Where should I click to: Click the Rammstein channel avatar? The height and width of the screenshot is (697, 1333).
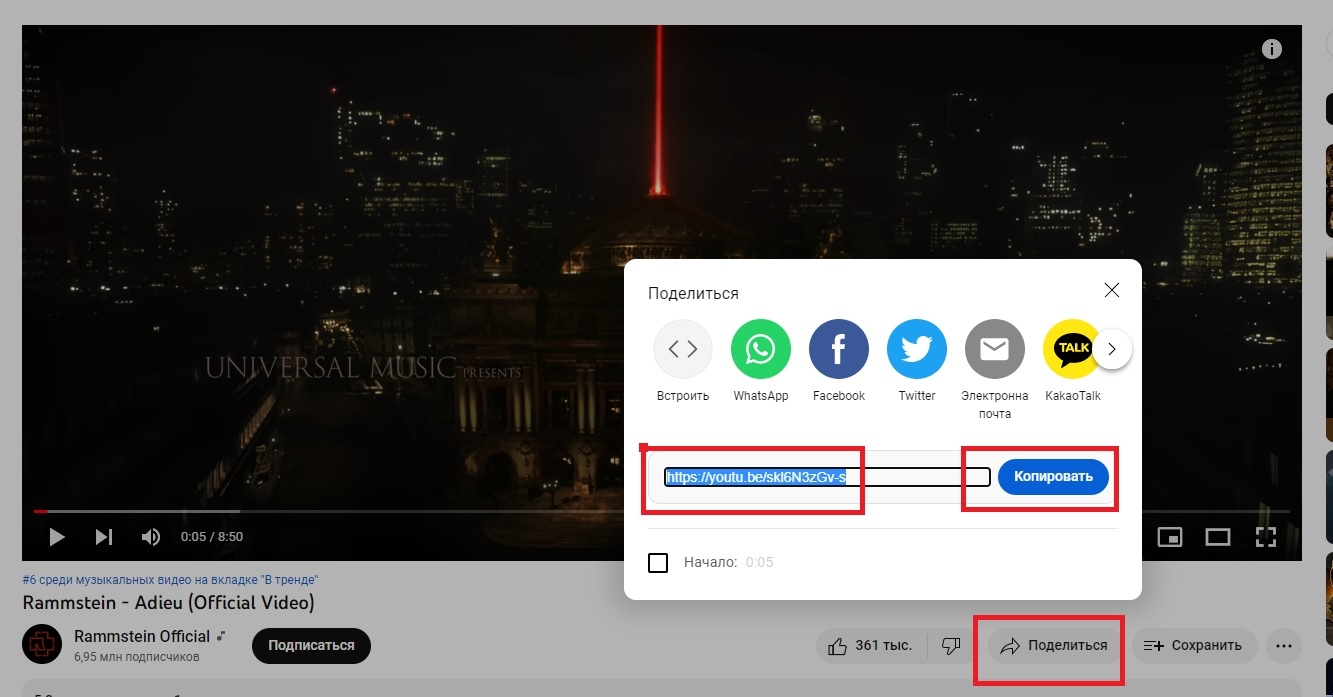coord(43,645)
